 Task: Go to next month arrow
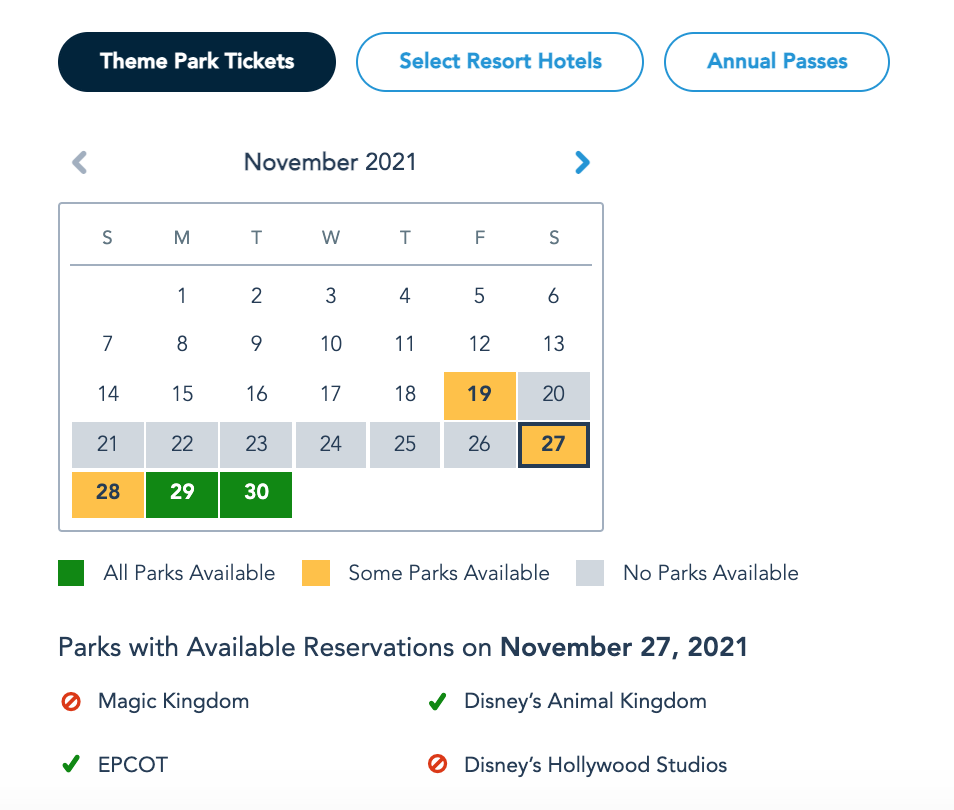582,162
